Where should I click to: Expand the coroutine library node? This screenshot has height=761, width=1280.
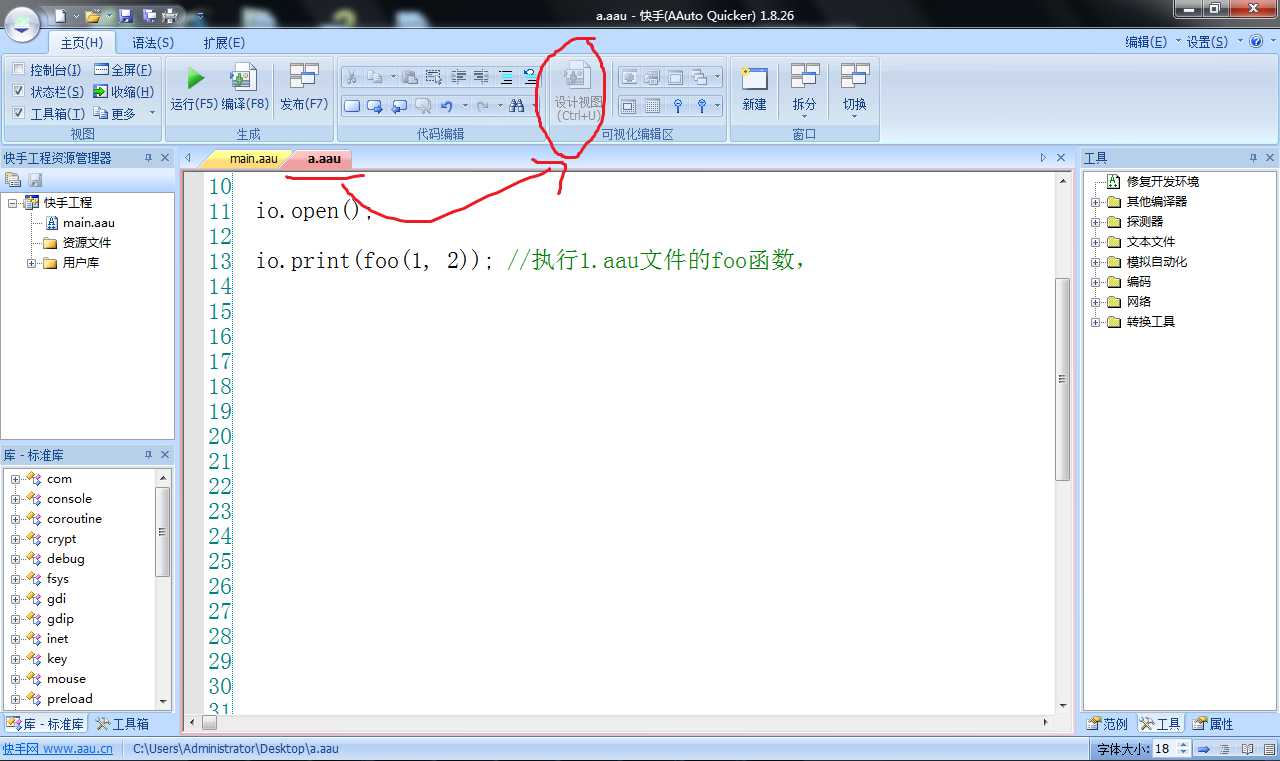point(16,519)
